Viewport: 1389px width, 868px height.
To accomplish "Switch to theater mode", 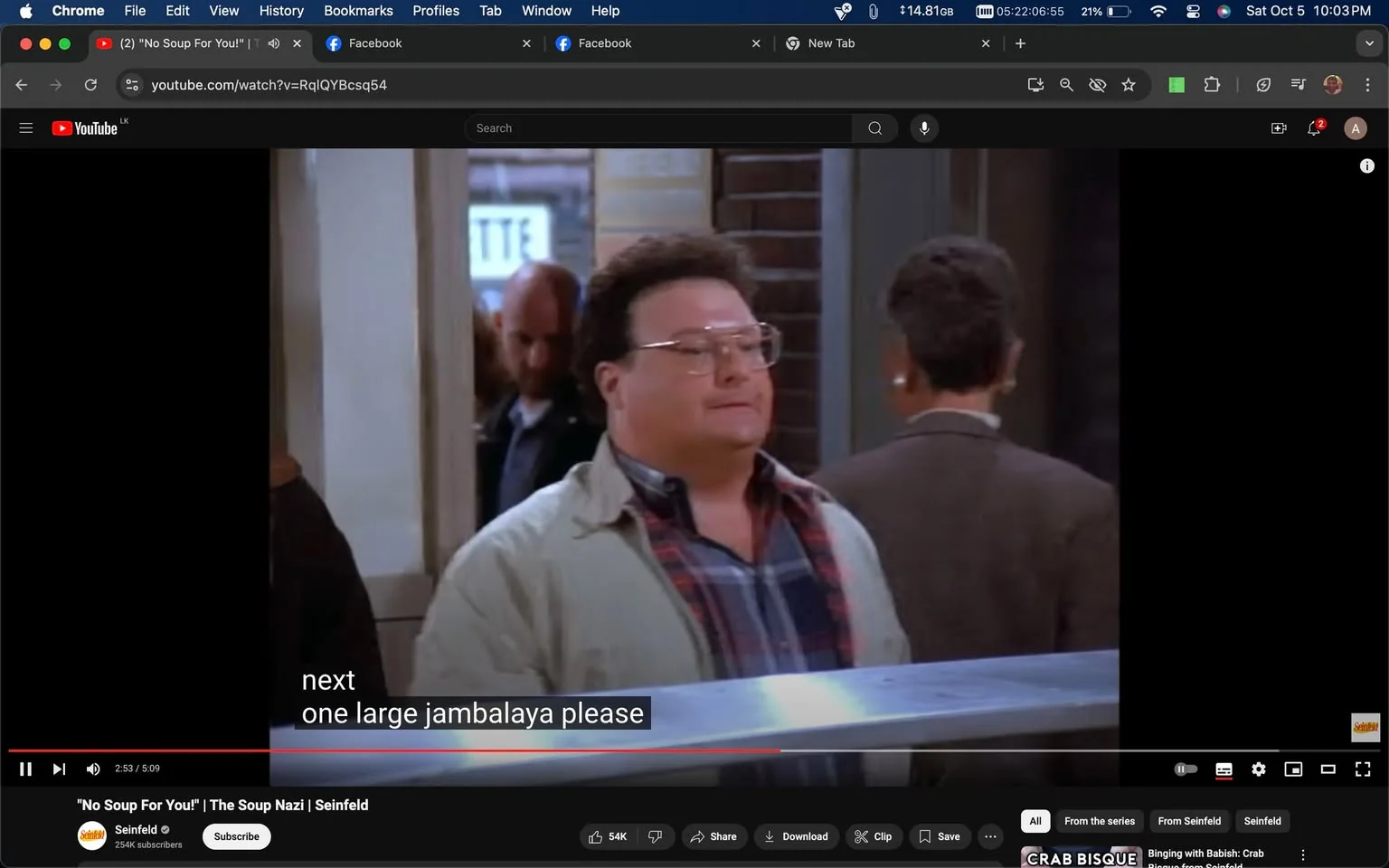I will point(1328,769).
